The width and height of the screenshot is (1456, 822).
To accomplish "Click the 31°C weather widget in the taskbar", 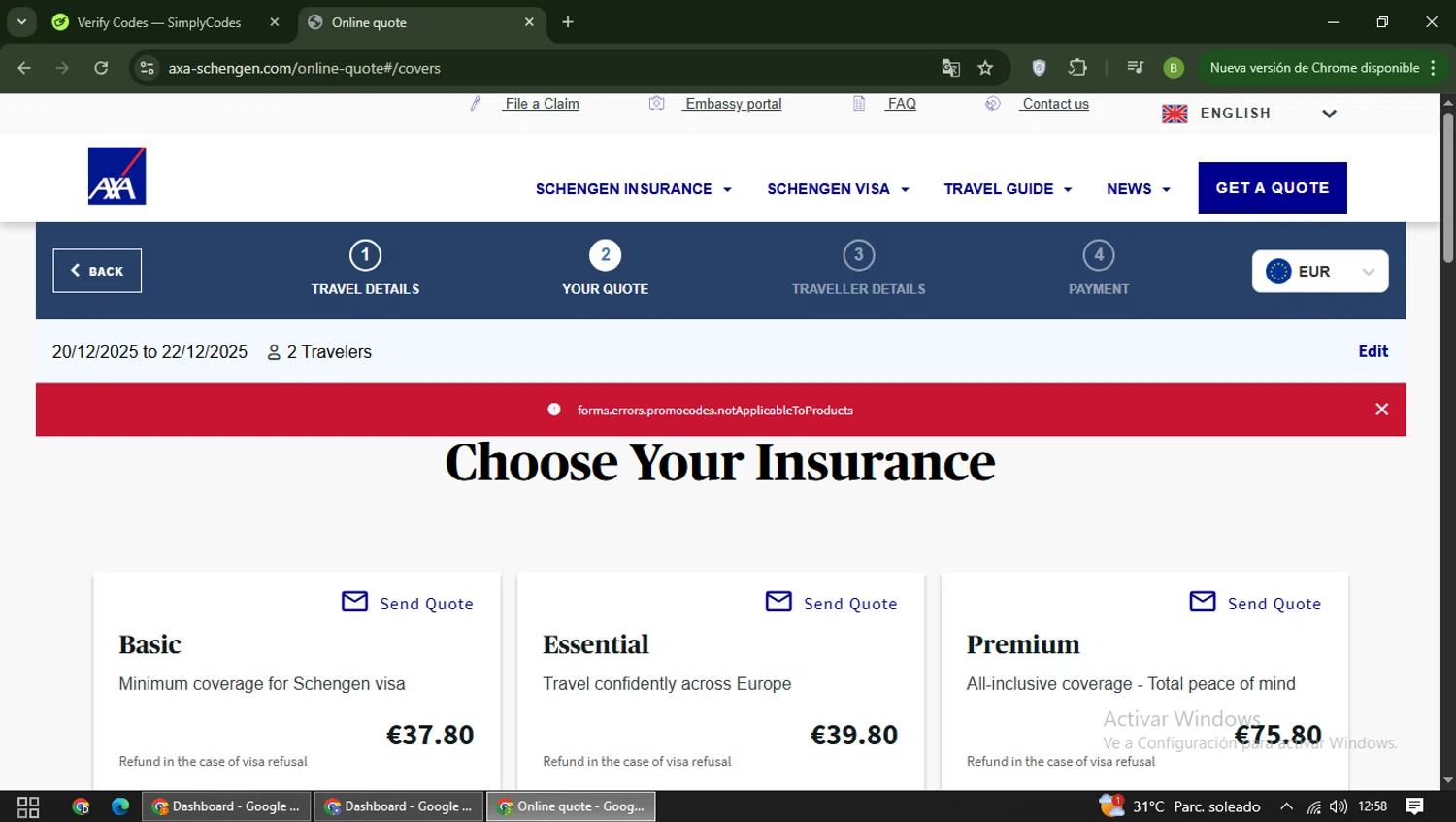I will [x=1179, y=806].
